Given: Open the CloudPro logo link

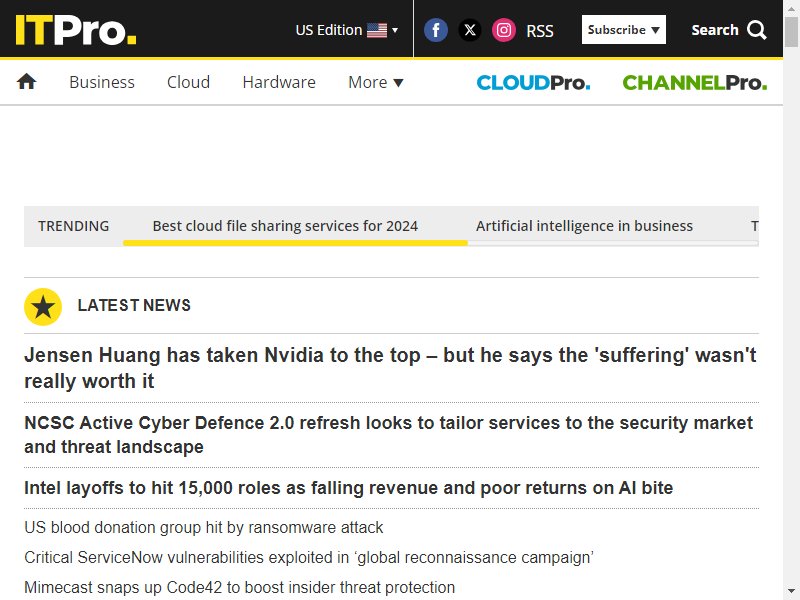Looking at the screenshot, I should [x=533, y=82].
